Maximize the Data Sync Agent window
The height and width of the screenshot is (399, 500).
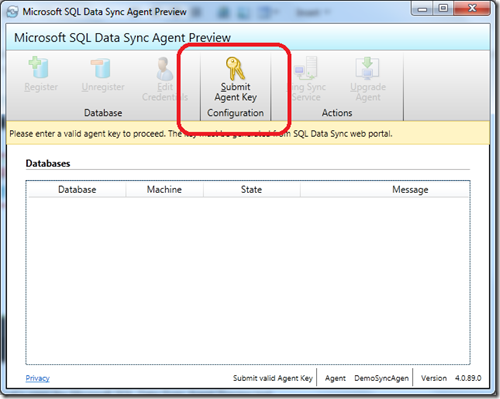tap(443, 8)
